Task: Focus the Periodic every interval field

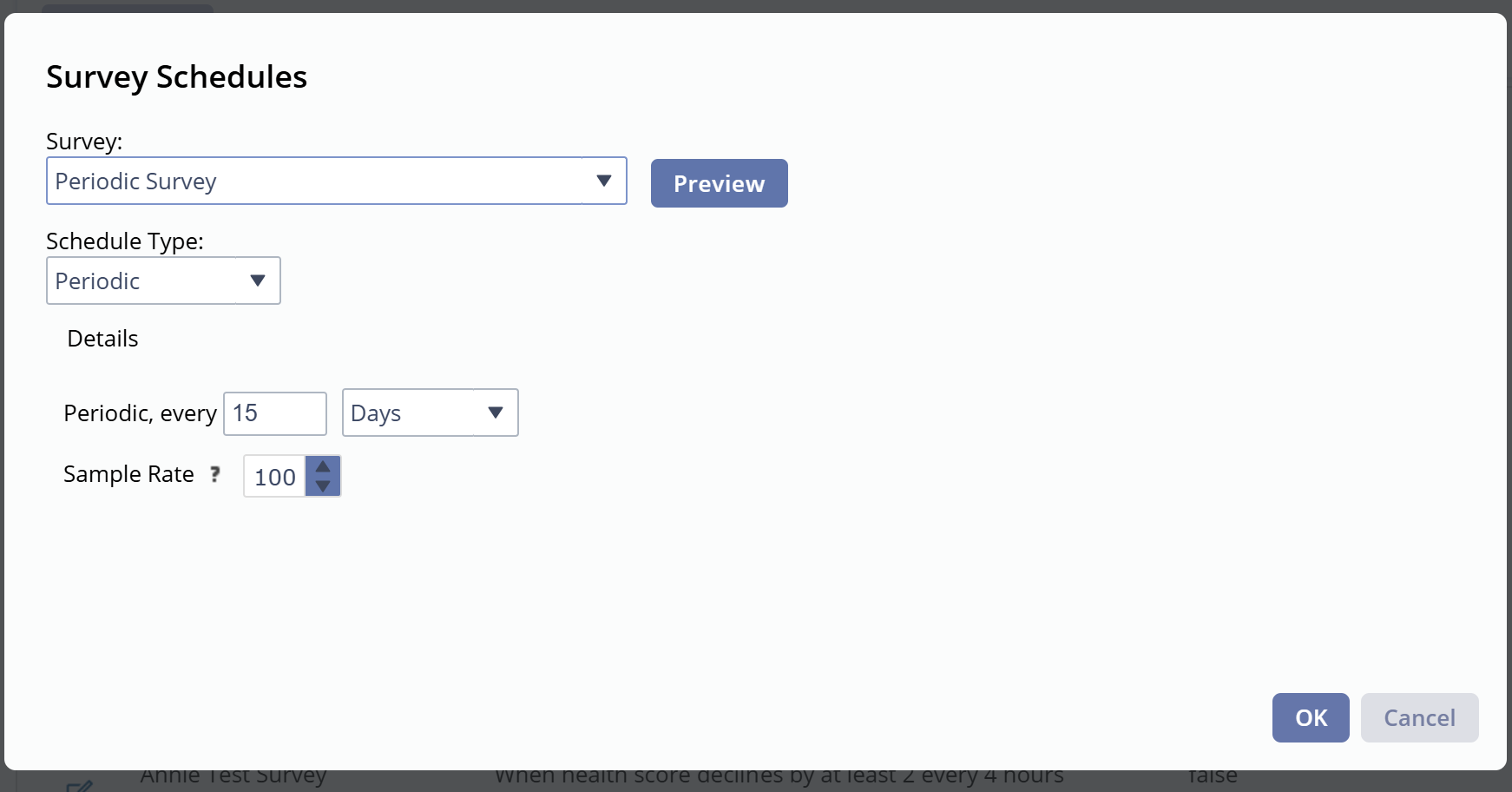Action: click(274, 413)
